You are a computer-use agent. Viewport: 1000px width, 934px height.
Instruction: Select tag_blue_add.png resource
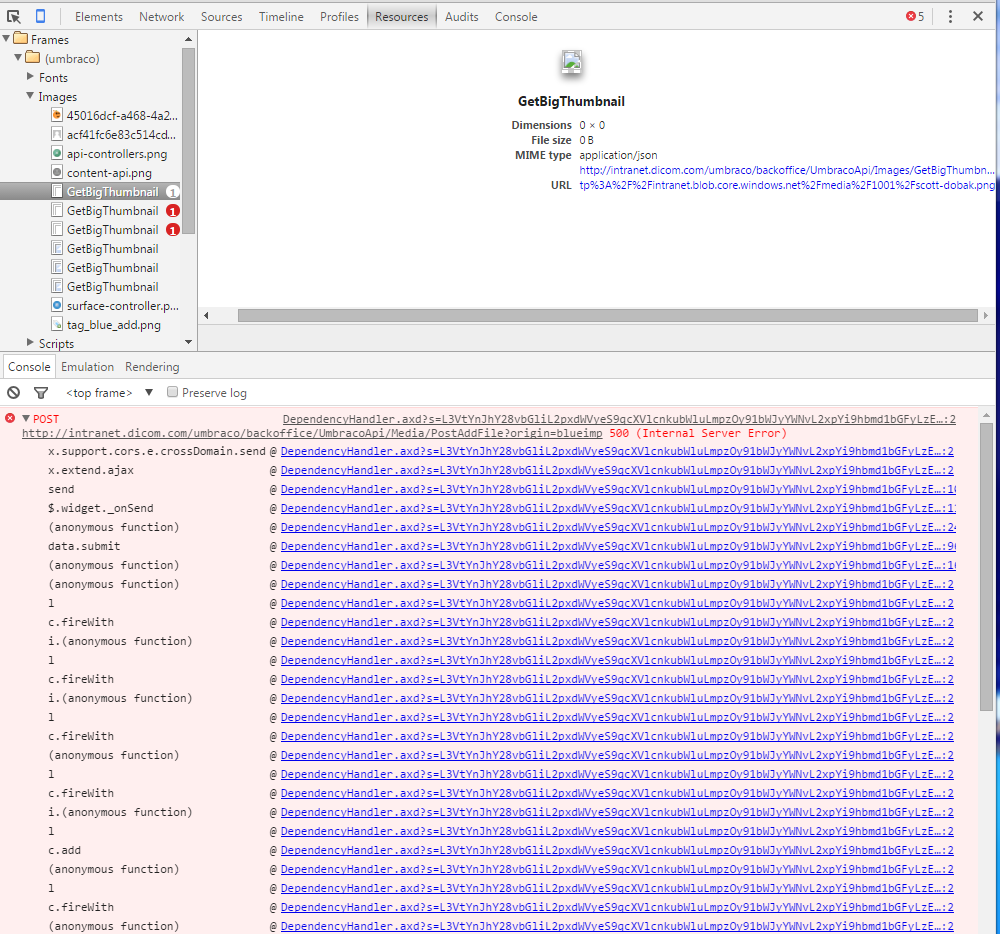point(114,325)
